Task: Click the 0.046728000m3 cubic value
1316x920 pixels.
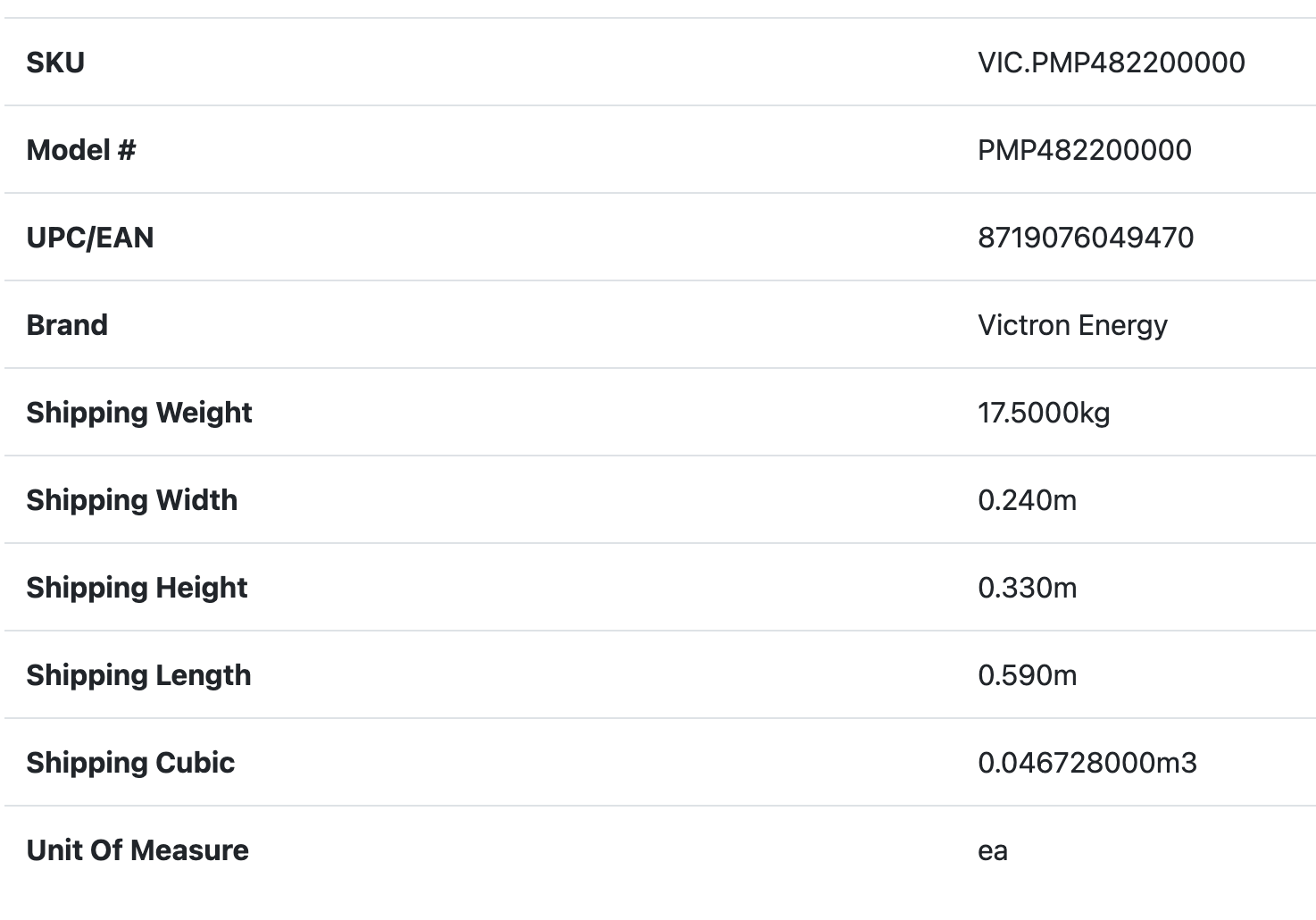Action: tap(1087, 763)
